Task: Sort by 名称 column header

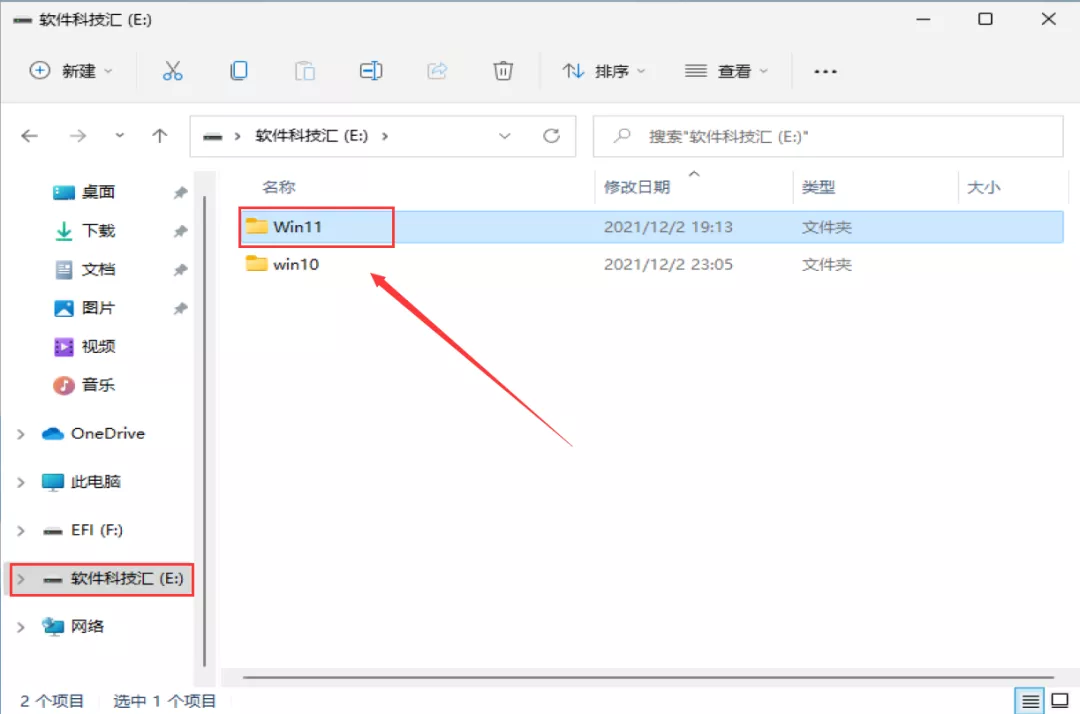Action: (x=278, y=187)
